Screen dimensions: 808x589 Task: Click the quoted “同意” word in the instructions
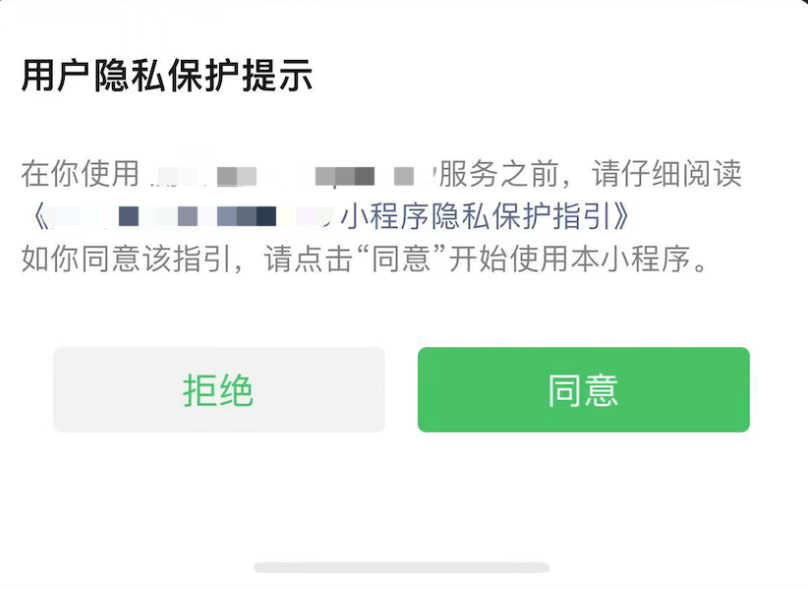coord(401,258)
